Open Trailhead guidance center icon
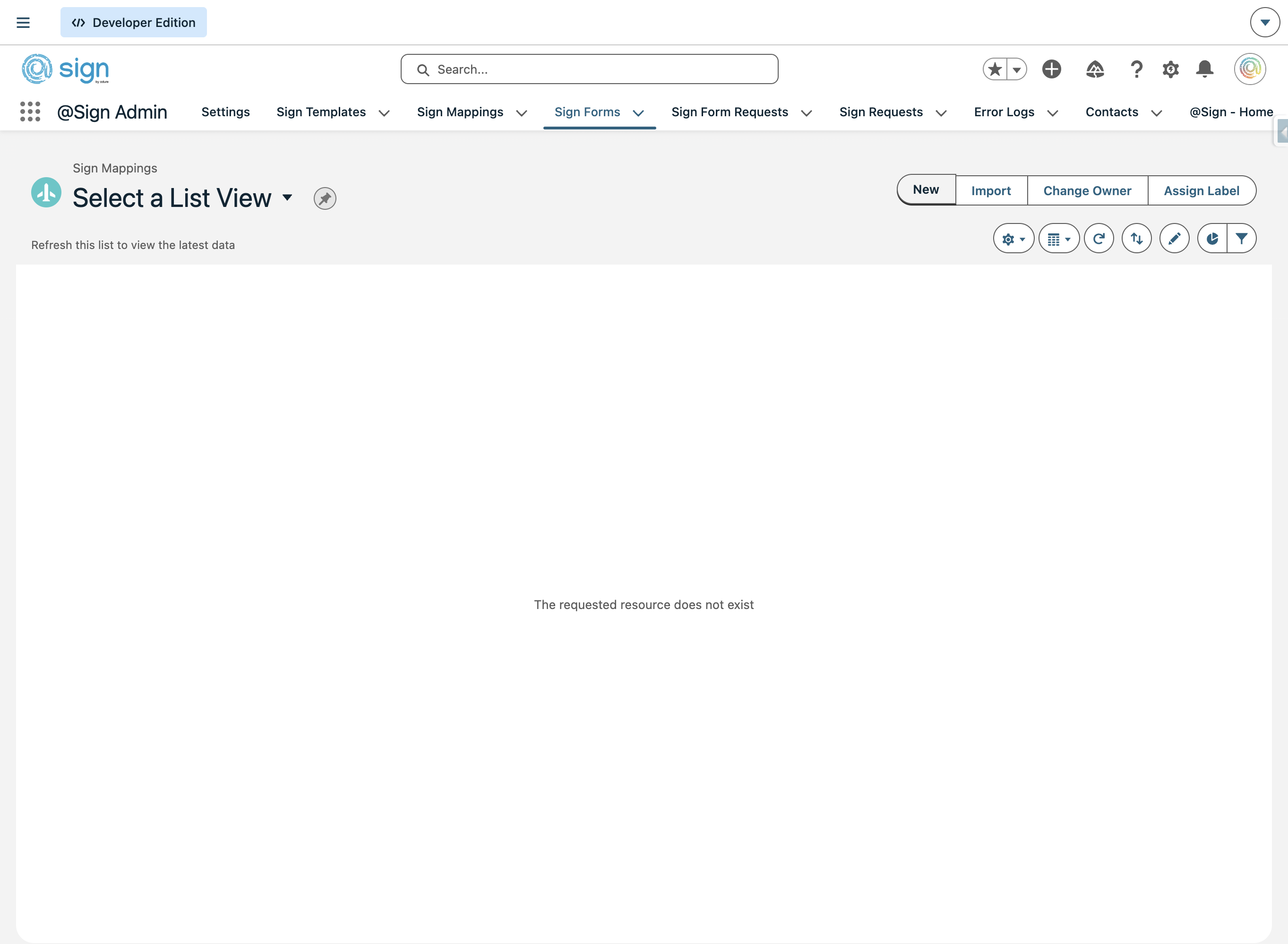This screenshot has height=944, width=1288. (x=1094, y=69)
